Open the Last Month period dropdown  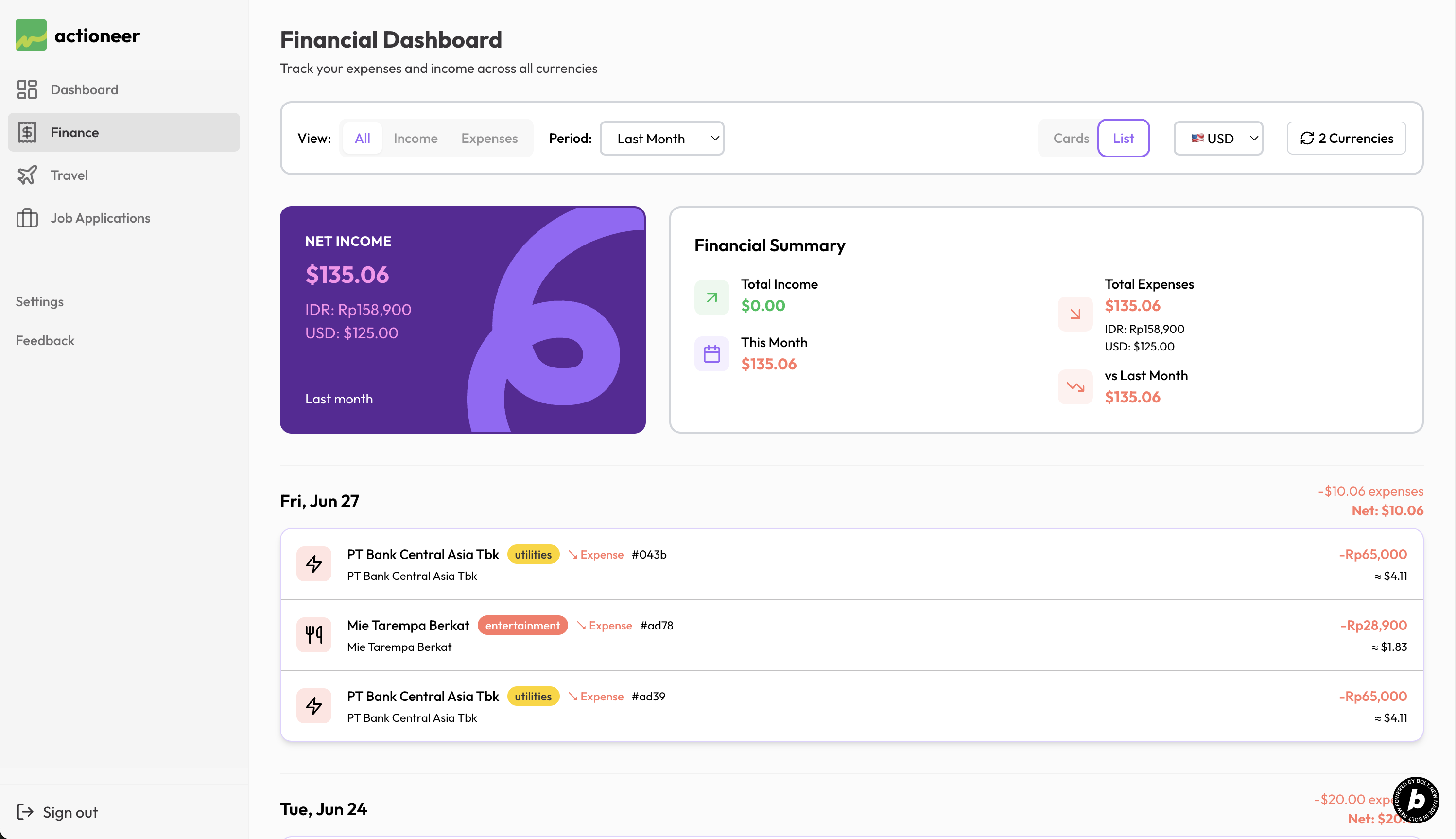[x=662, y=139]
